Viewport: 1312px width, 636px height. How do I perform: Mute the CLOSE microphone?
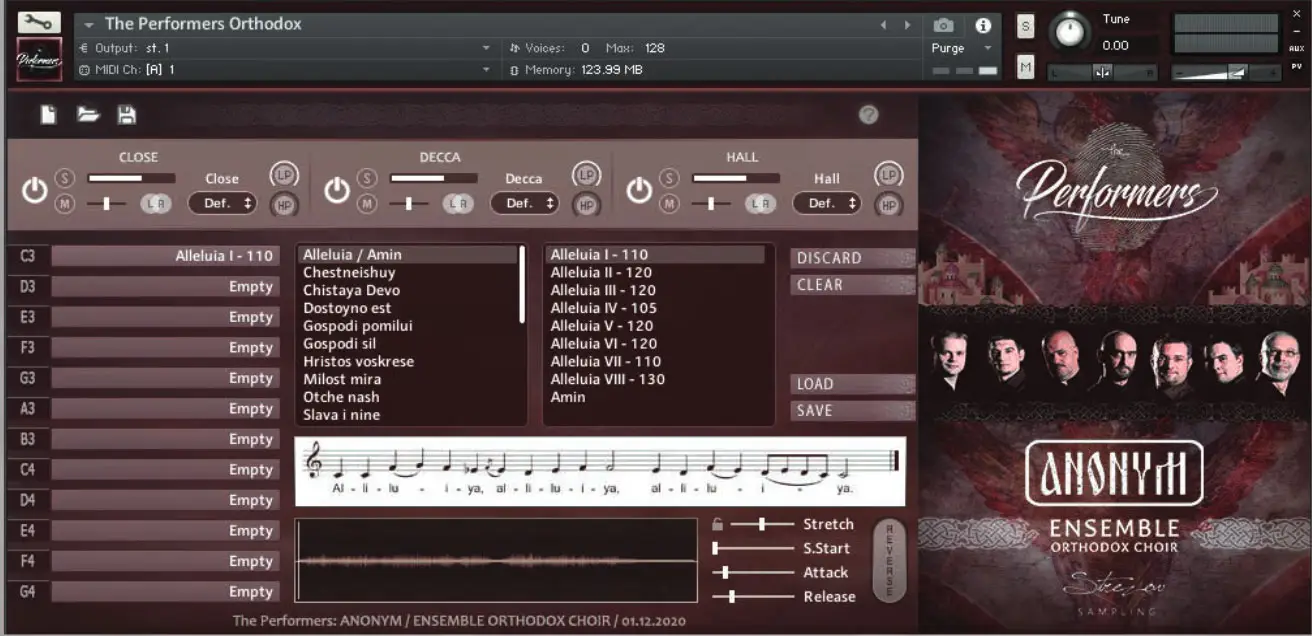(65, 203)
